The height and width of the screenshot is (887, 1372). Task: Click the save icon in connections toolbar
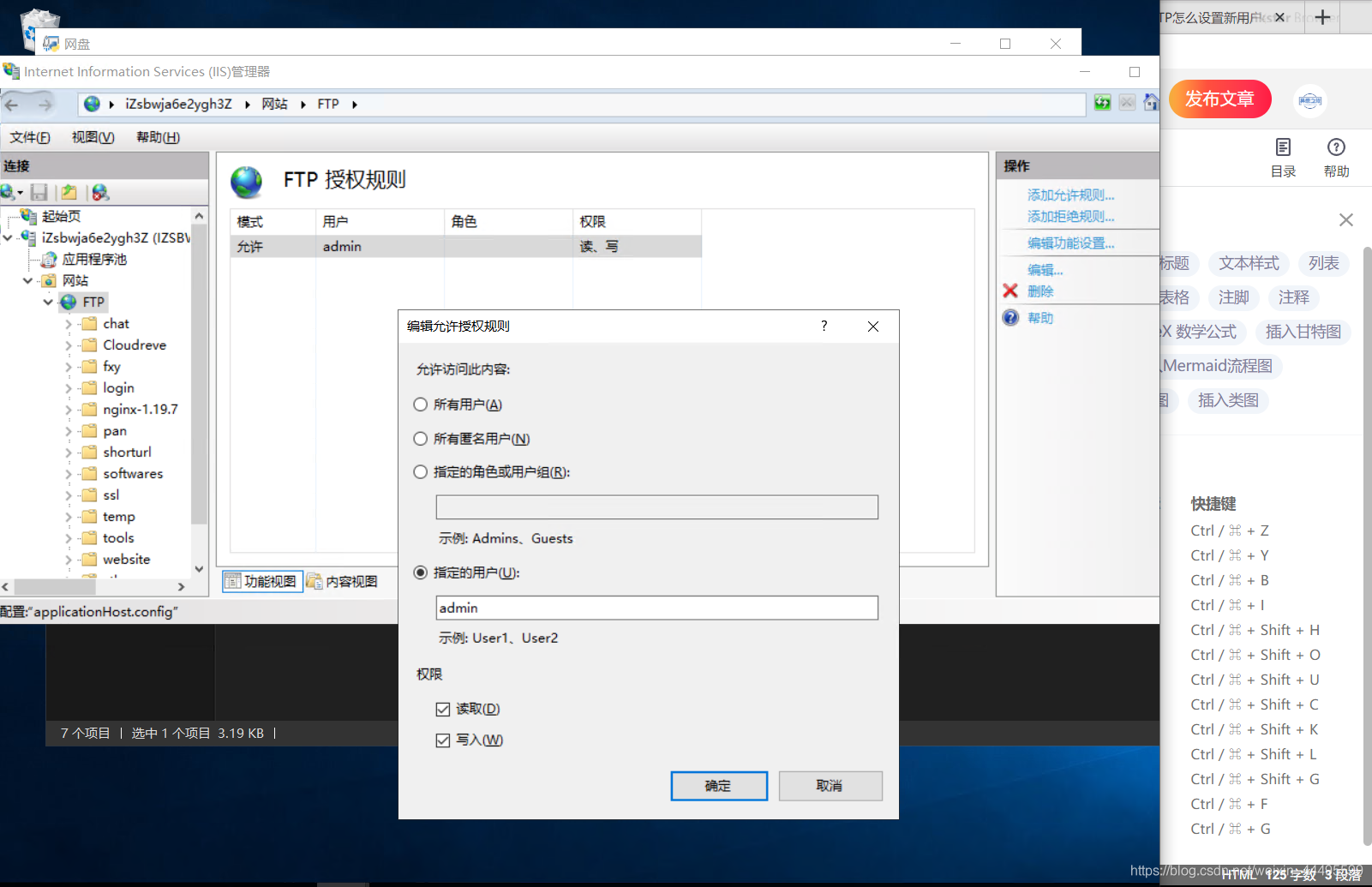39,193
